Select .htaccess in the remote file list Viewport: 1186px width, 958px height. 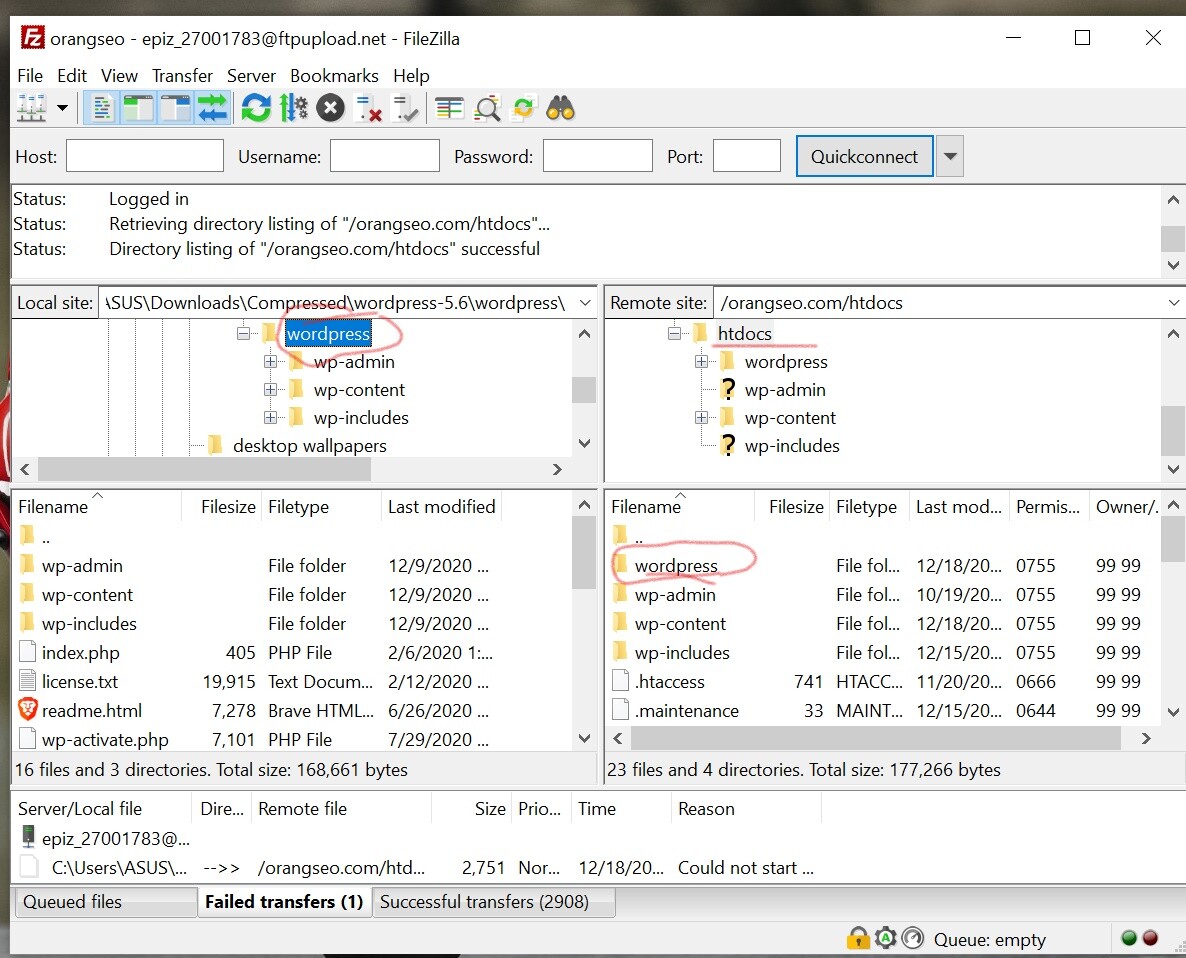click(670, 681)
